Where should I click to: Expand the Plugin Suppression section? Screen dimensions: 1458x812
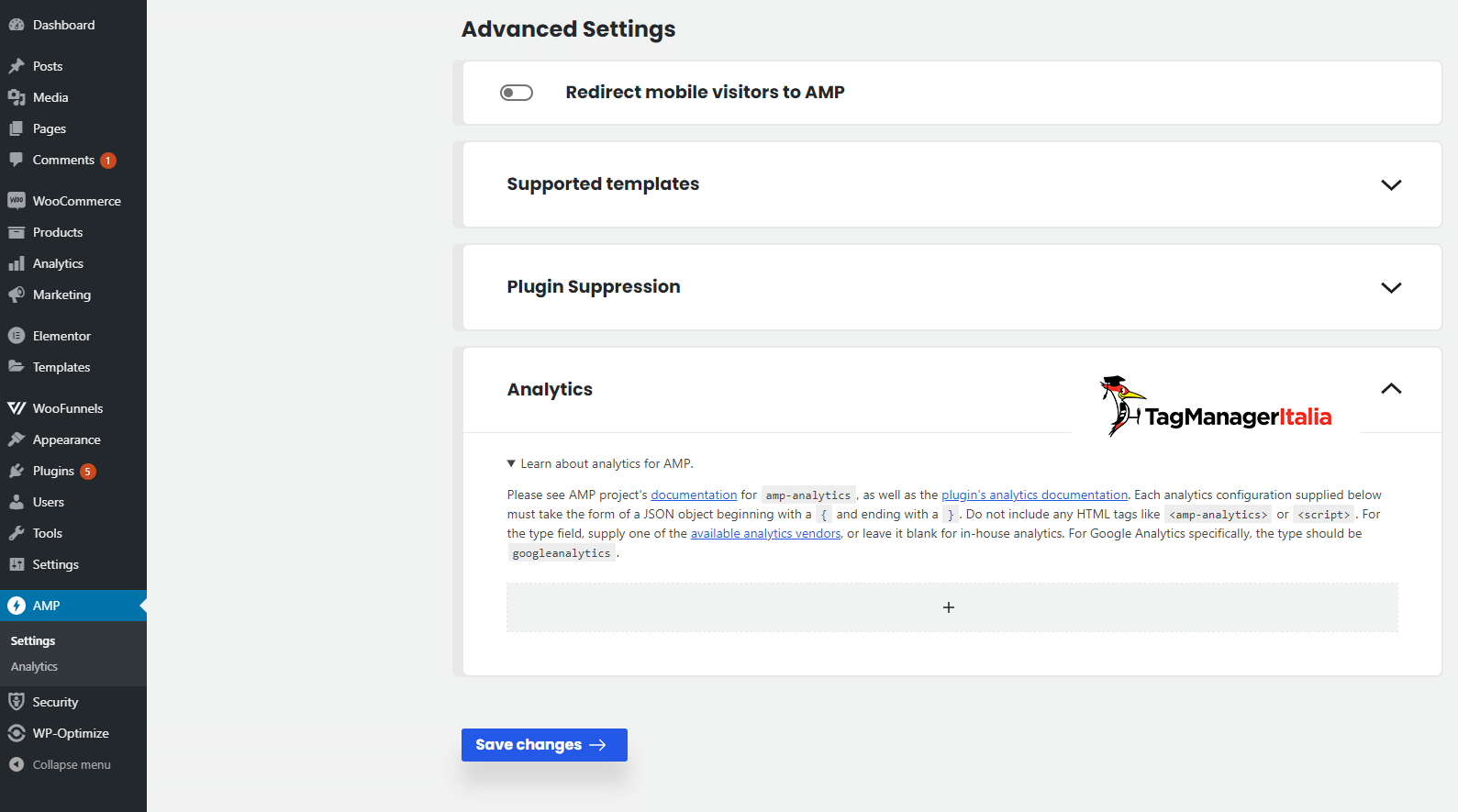click(1391, 287)
